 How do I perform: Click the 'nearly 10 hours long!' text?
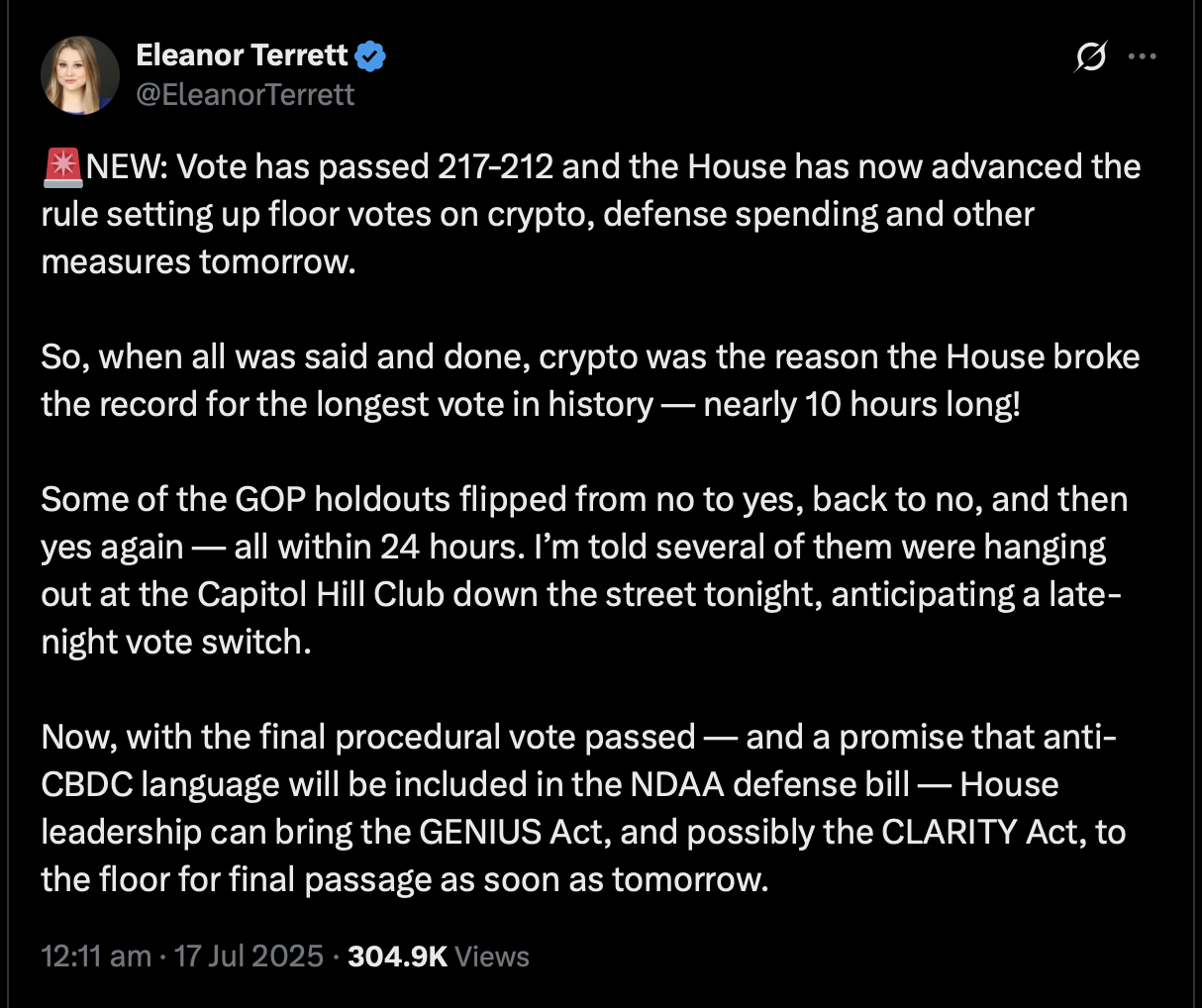click(x=861, y=404)
